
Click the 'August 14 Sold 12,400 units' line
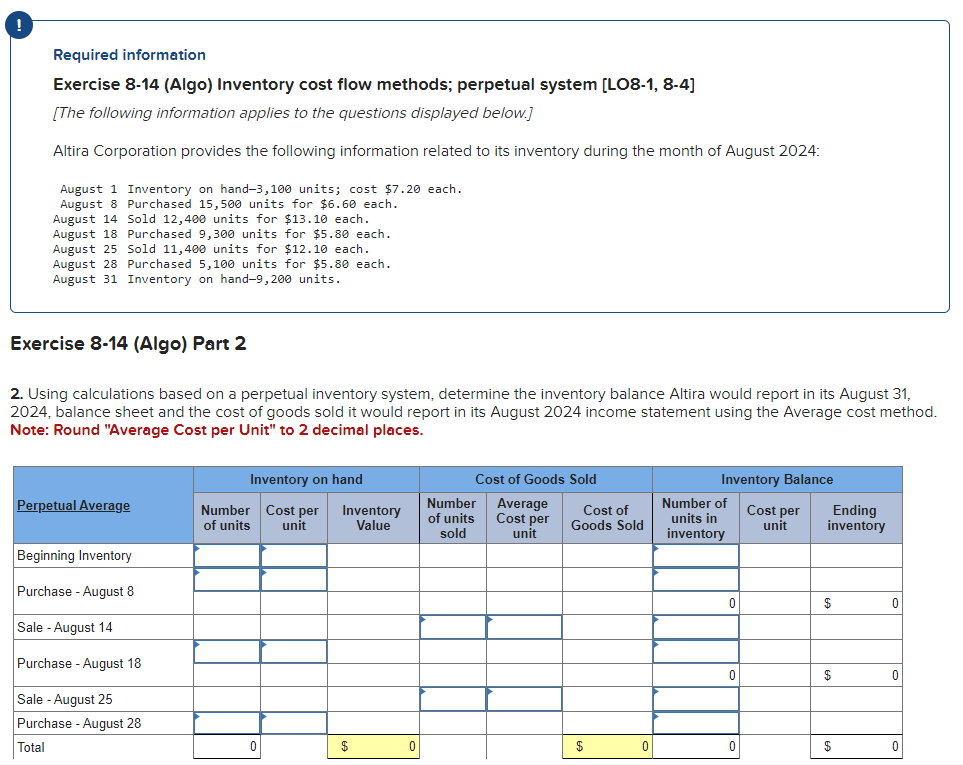(211, 219)
